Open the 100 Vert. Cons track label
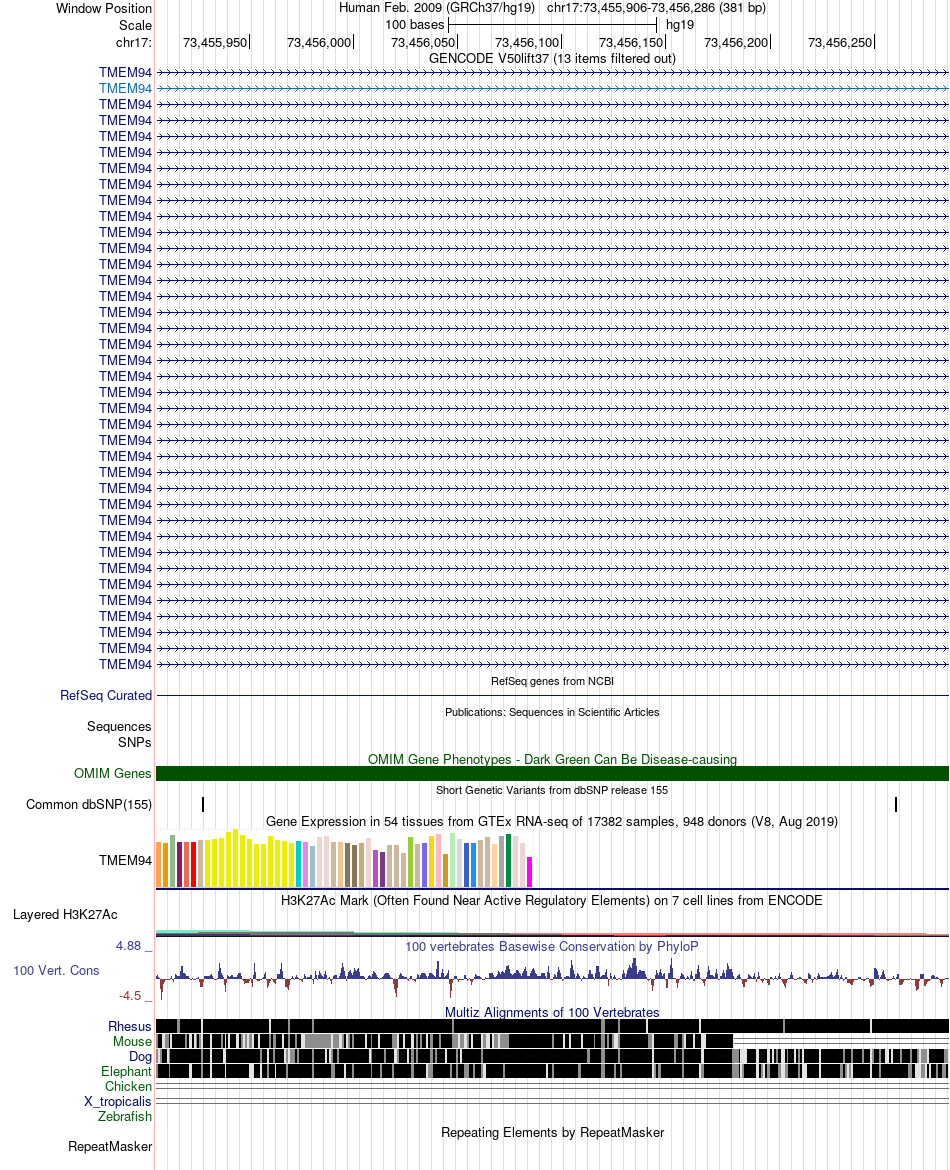950x1170 pixels. click(56, 971)
